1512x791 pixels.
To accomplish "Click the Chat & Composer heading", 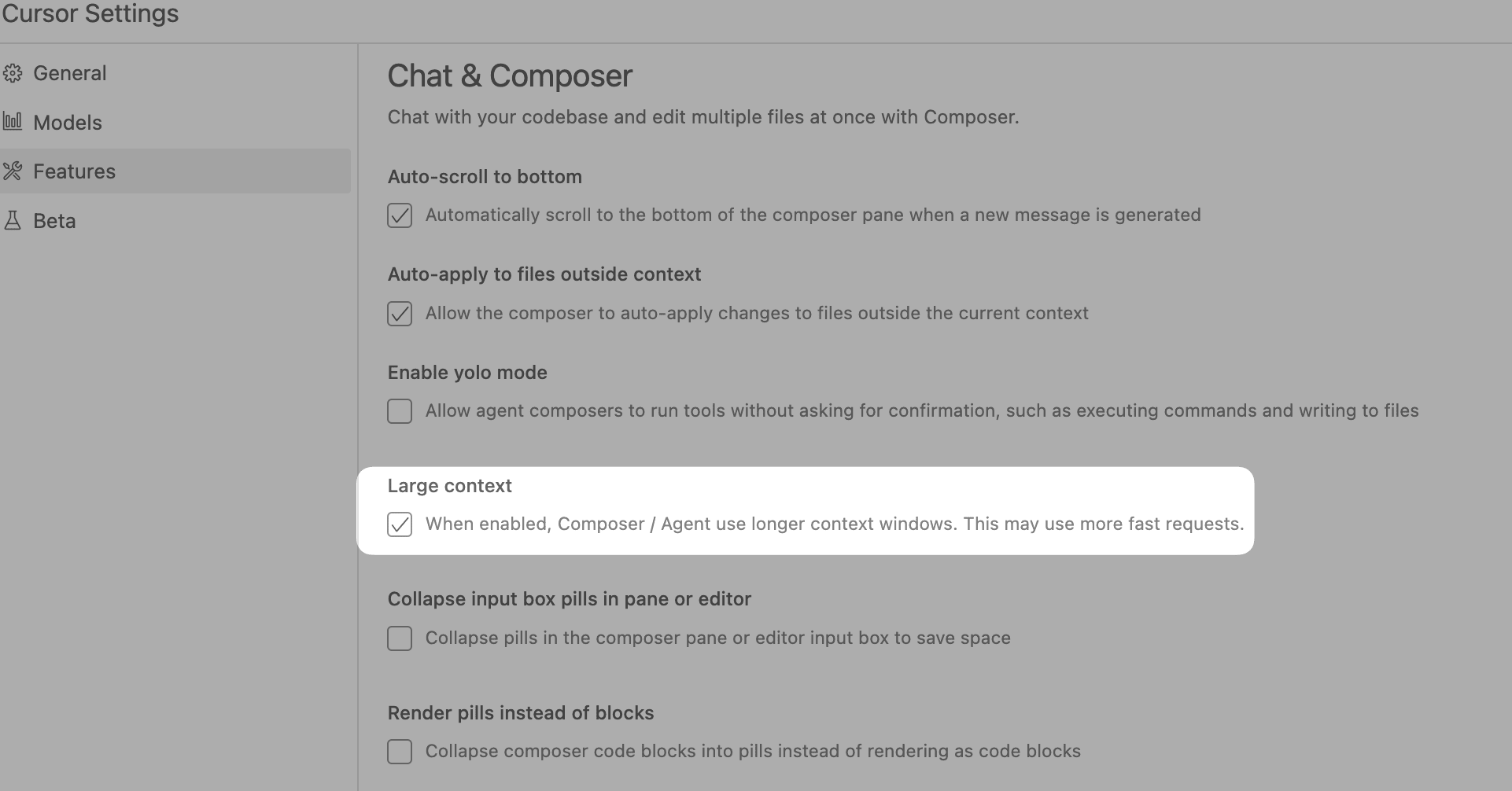I will coord(510,76).
